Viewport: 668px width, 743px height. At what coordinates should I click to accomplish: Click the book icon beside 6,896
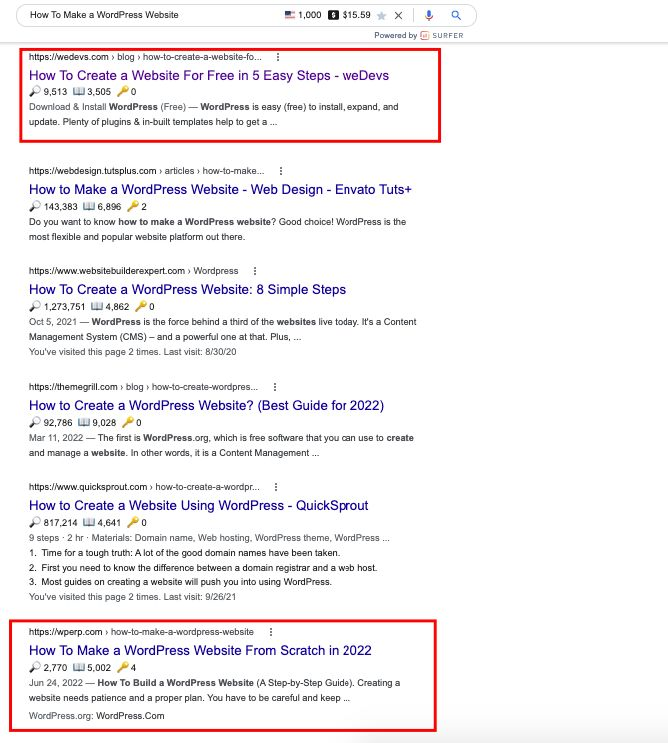click(89, 206)
